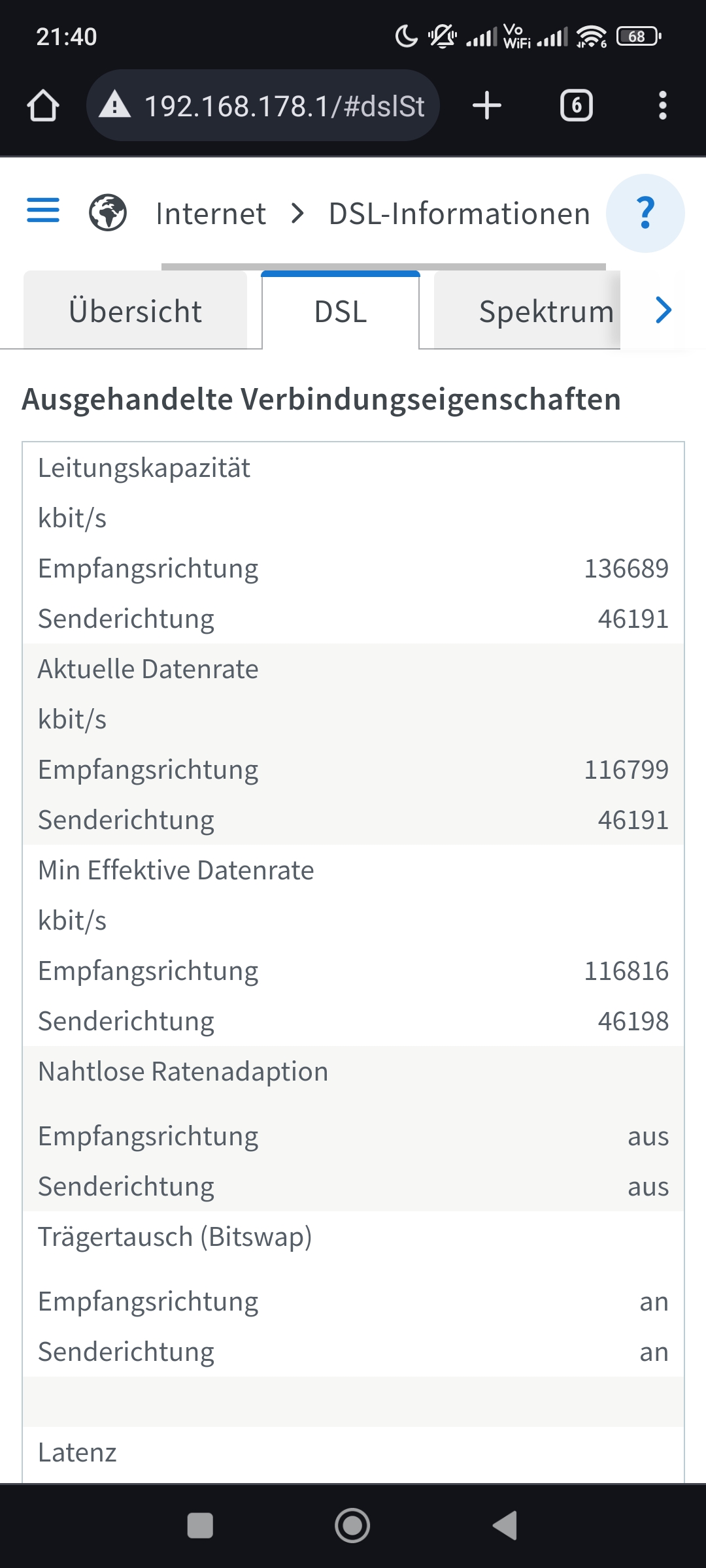This screenshot has width=706, height=1568.
Task: Open the tab switcher showing 6 tabs
Action: pyautogui.click(x=577, y=106)
